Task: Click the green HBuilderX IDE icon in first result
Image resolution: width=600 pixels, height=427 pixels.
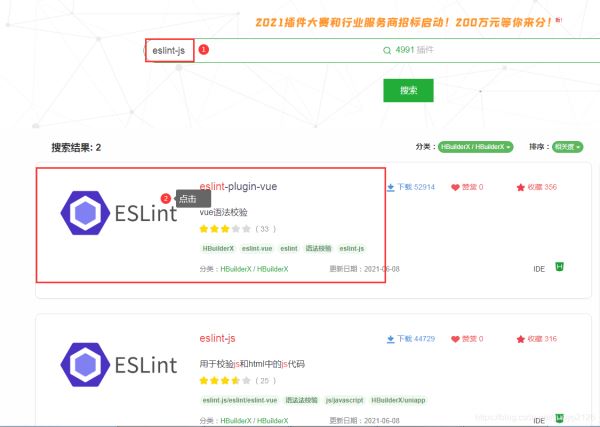Action: point(561,268)
